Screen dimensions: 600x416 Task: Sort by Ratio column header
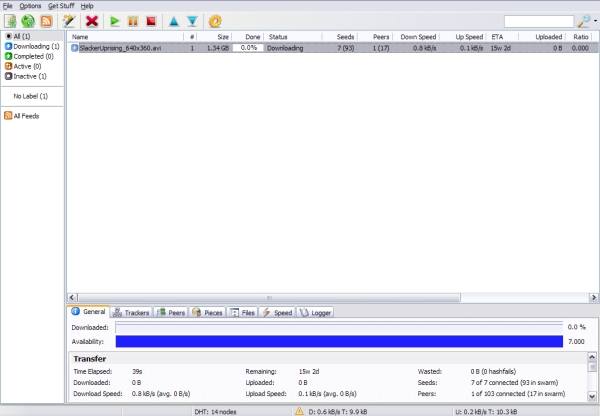click(579, 37)
